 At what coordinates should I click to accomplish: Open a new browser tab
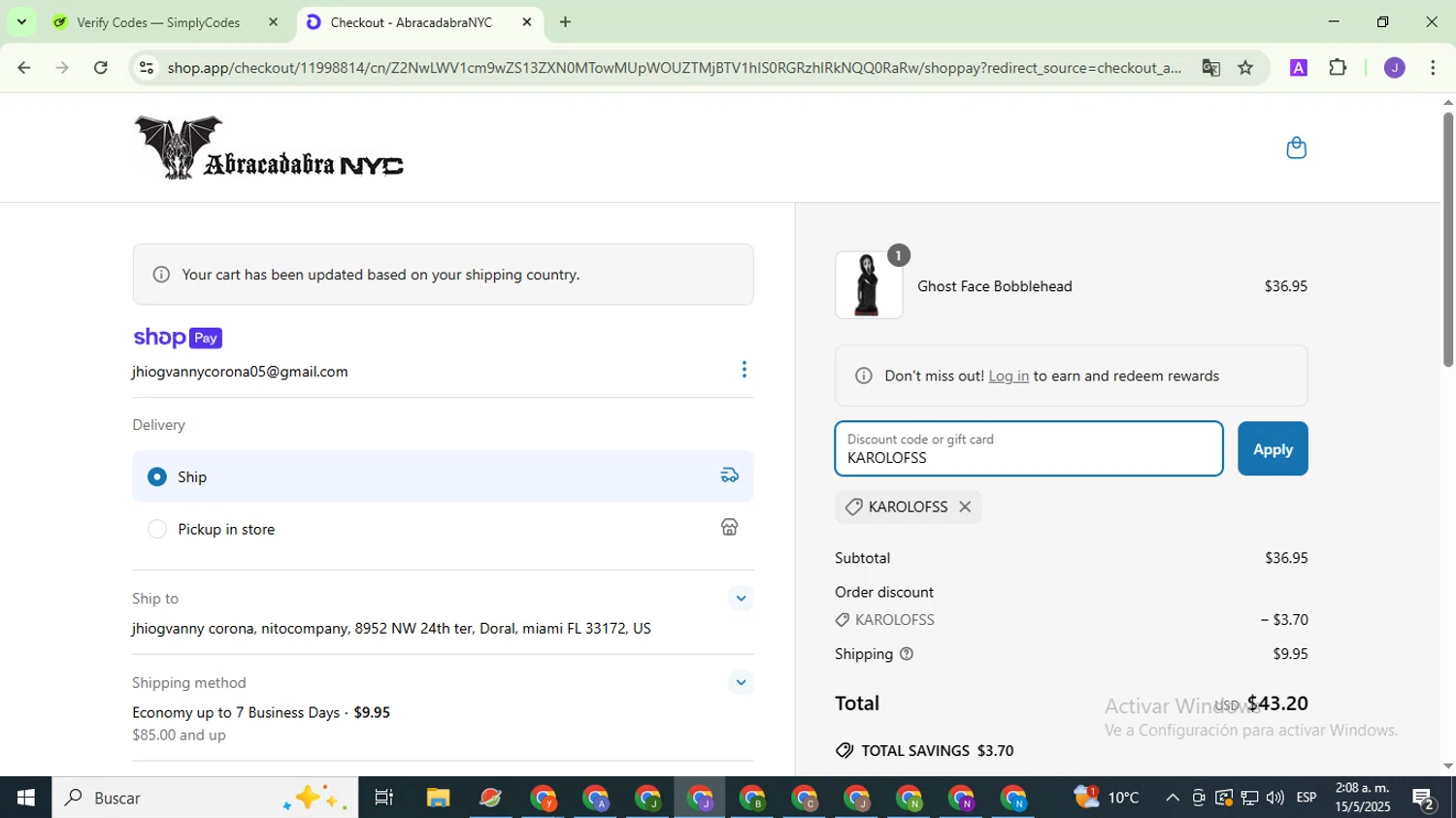(565, 22)
